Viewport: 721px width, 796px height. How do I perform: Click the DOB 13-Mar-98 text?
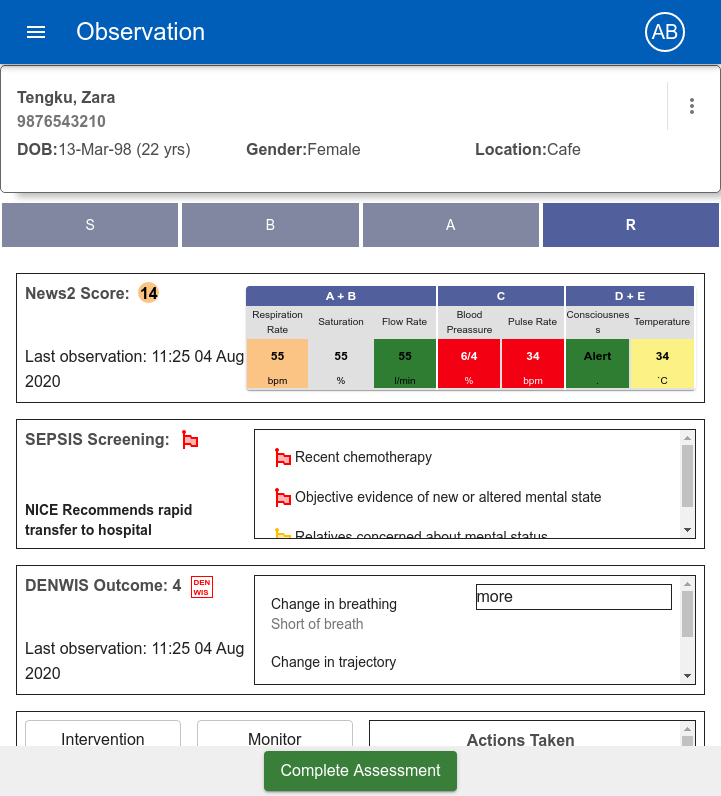104,150
